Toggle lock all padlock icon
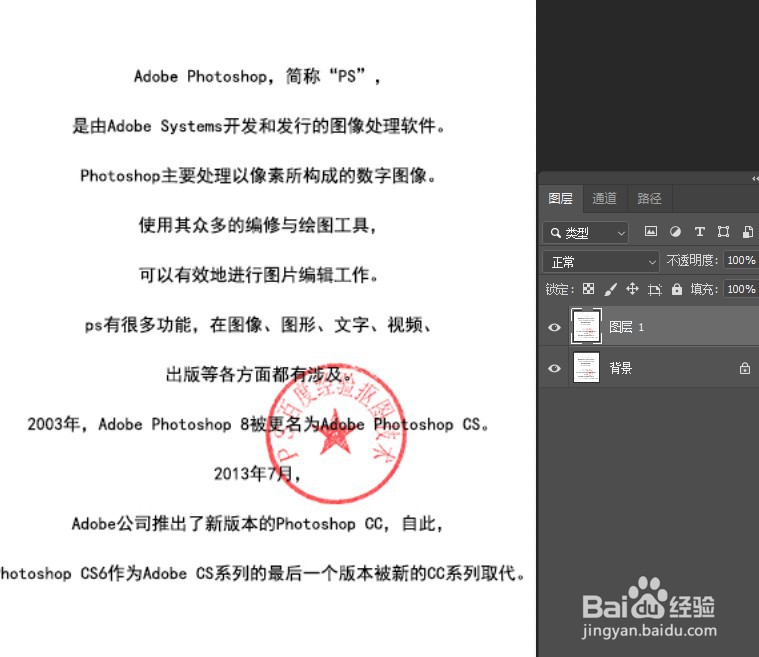Image resolution: width=759 pixels, height=657 pixels. click(677, 289)
